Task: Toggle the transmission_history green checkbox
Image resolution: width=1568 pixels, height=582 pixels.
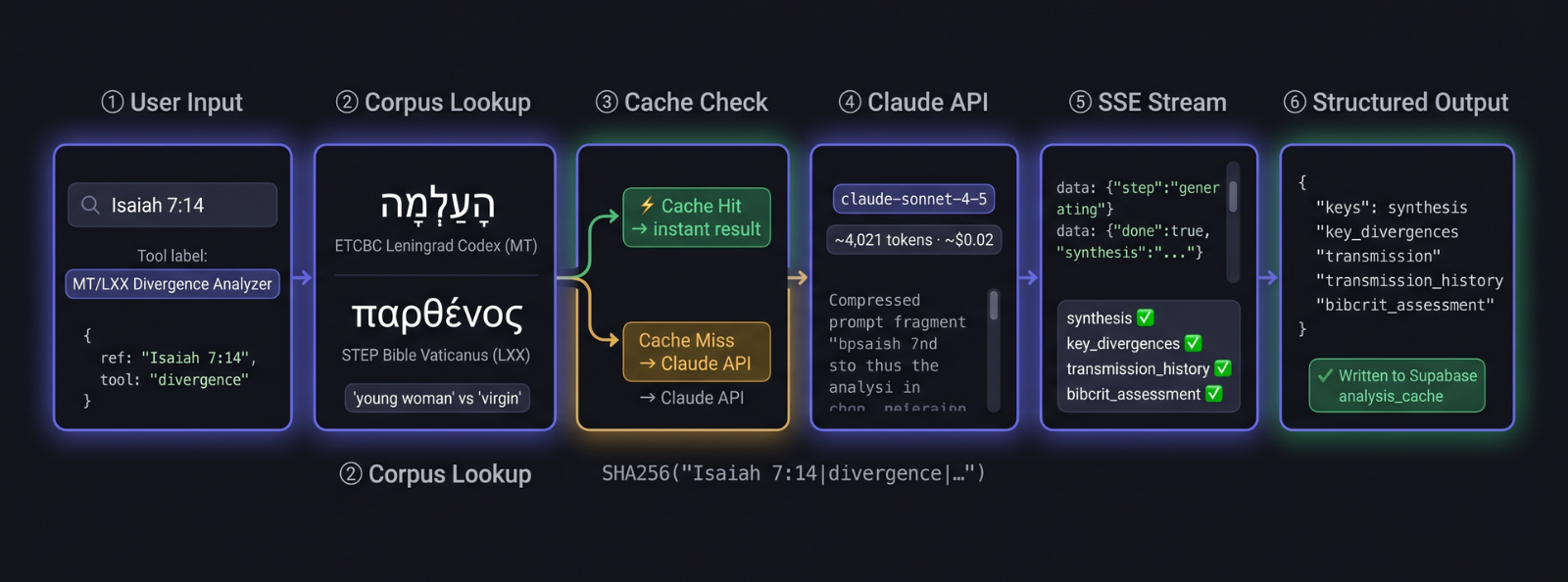Action: tap(1223, 368)
